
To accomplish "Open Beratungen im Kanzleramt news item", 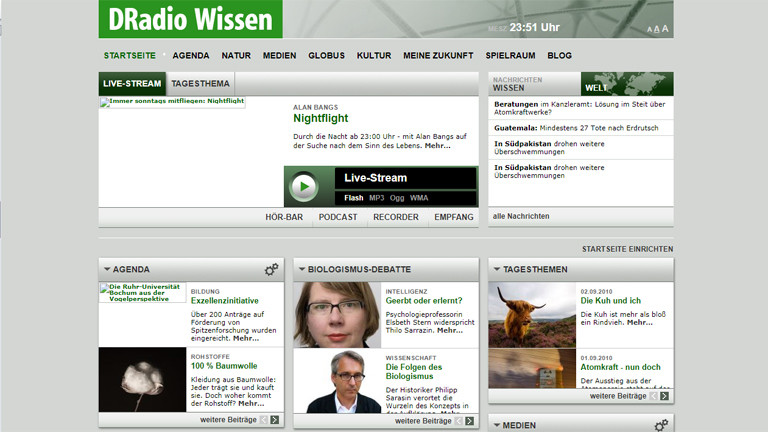I will 581,108.
